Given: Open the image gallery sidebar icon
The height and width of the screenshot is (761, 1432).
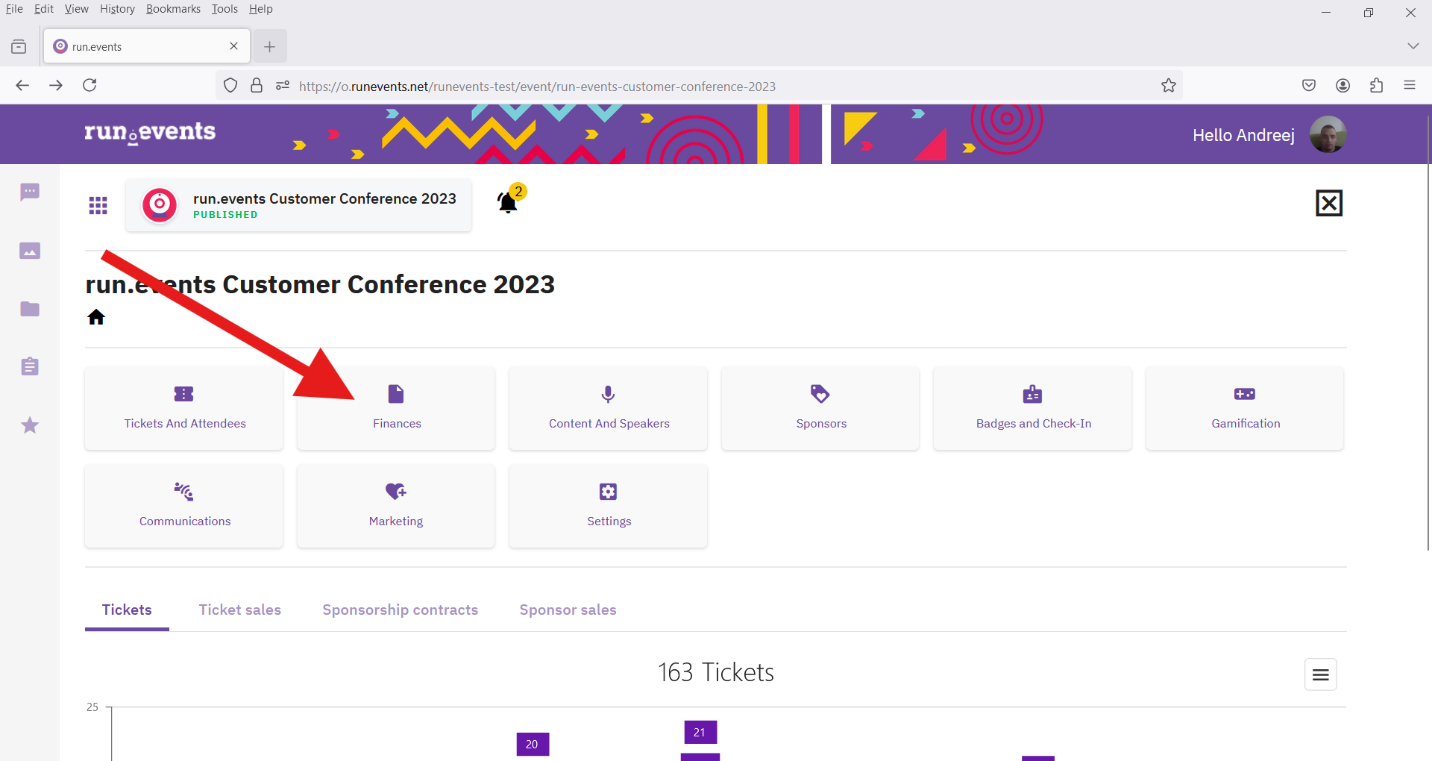Looking at the screenshot, I should (30, 251).
